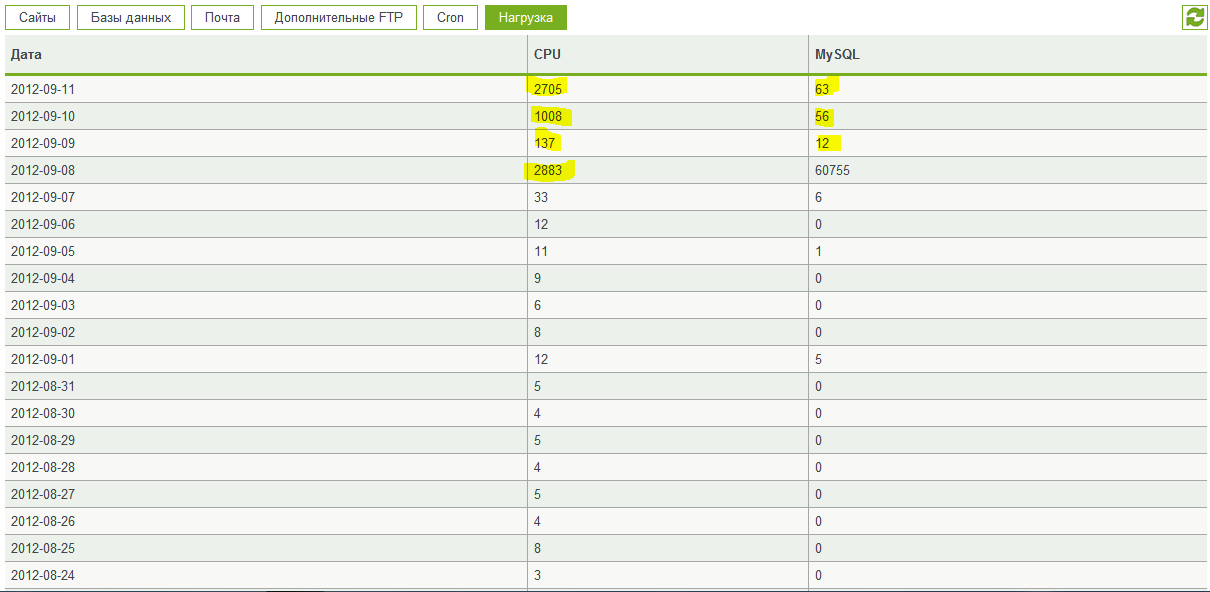Switch to the Базы данных tab

tap(131, 18)
